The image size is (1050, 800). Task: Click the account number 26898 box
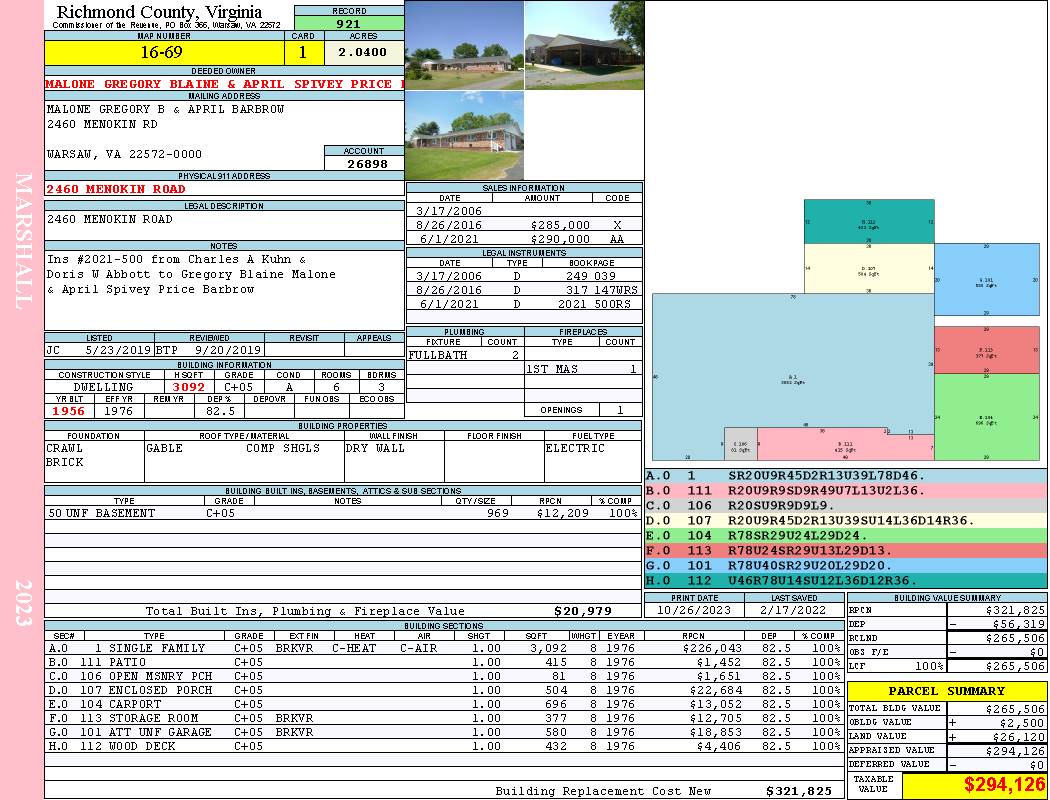pyautogui.click(x=364, y=163)
